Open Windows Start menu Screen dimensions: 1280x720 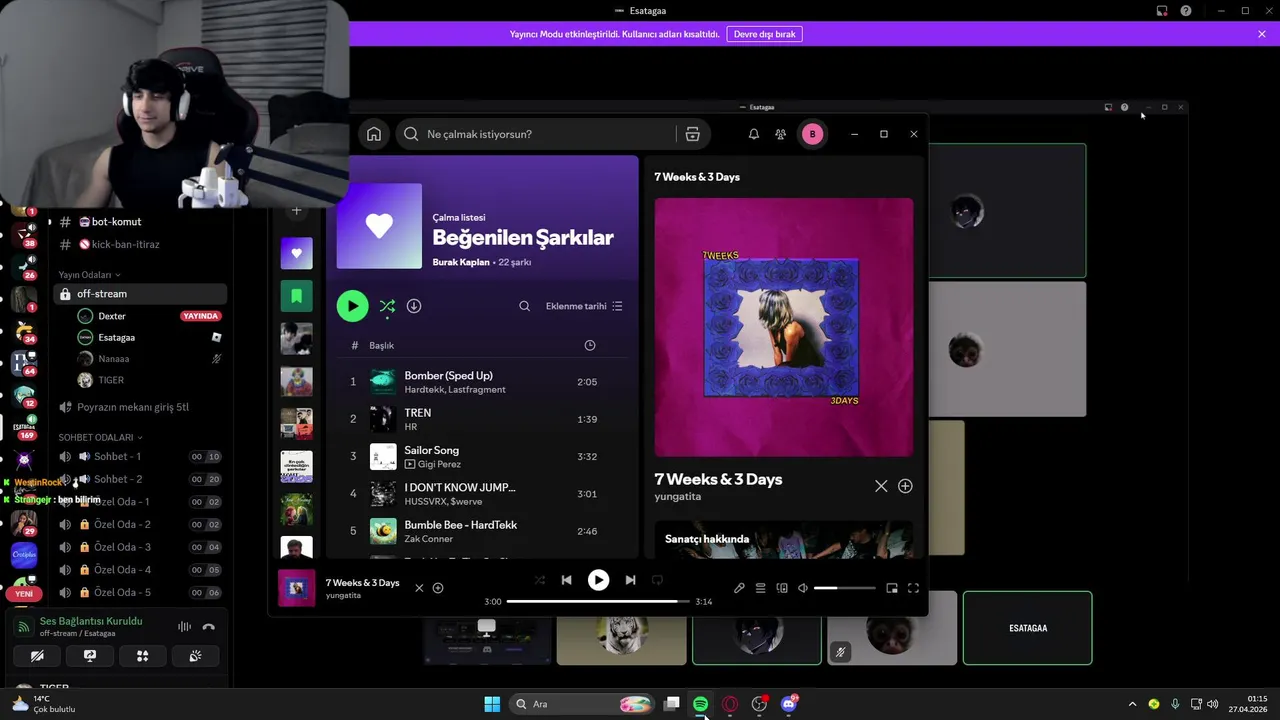(x=492, y=704)
